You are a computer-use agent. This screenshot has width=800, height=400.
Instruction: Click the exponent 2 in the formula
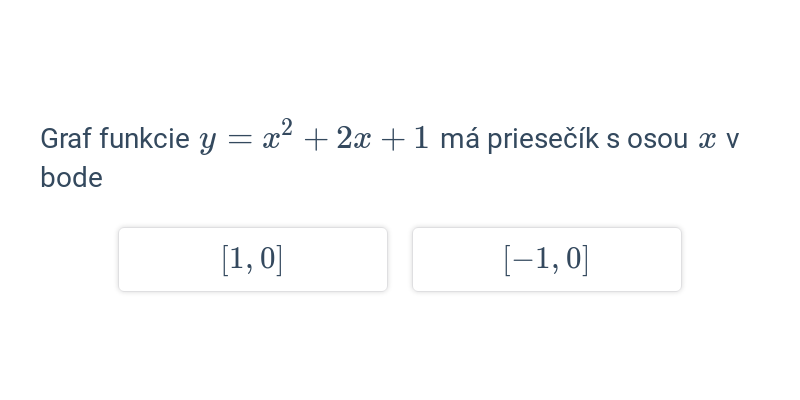coord(286,127)
